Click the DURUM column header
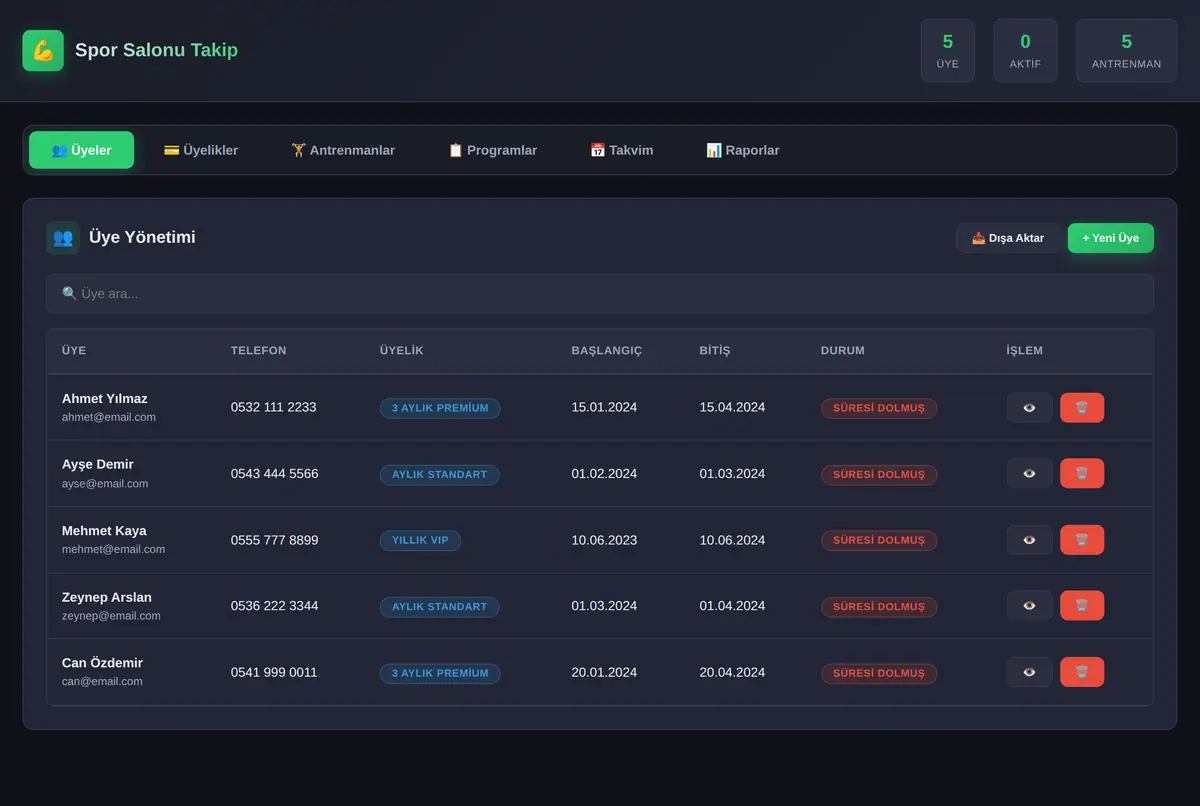This screenshot has width=1200, height=806. point(843,351)
